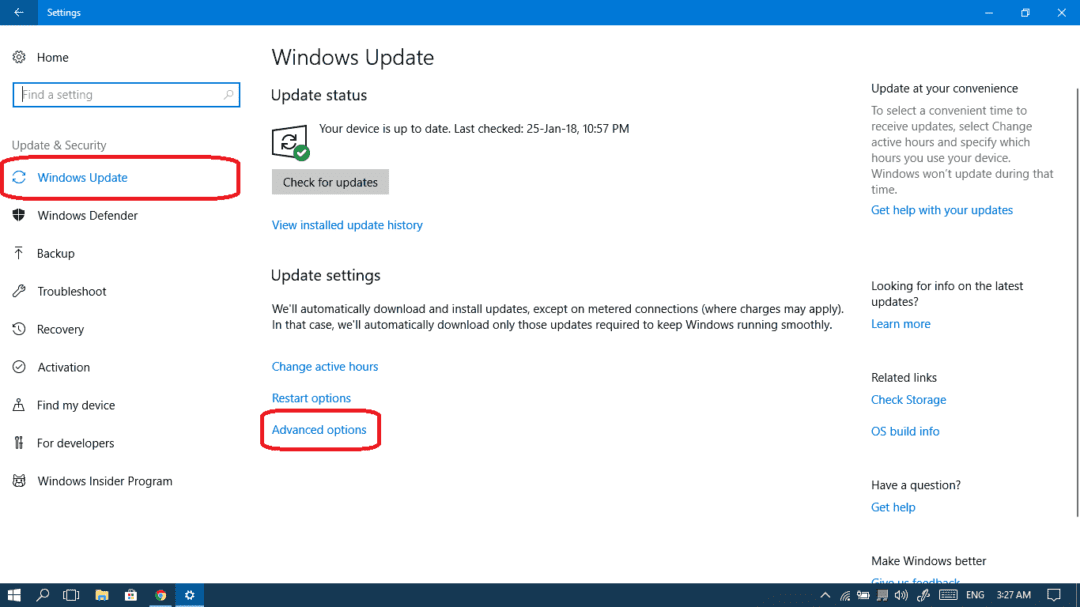Launch File Explorer from the taskbar

point(102,595)
